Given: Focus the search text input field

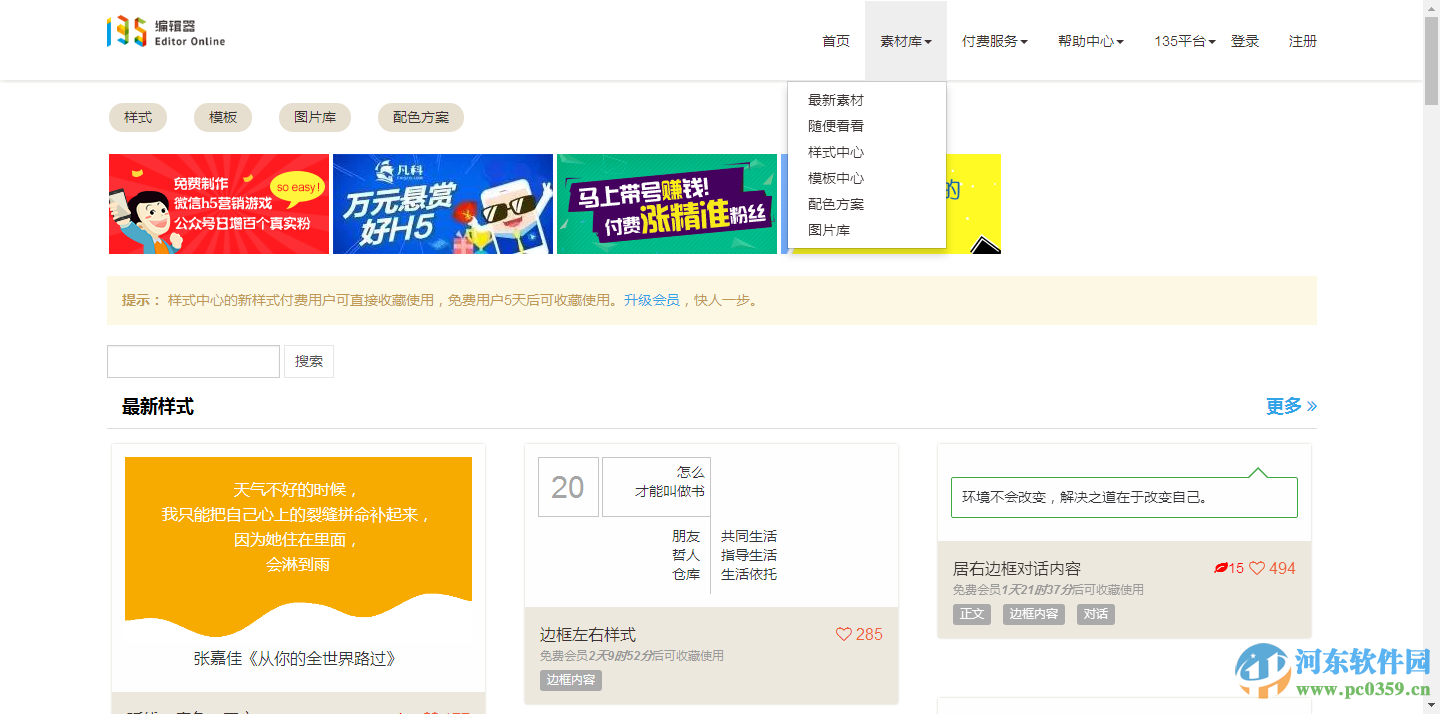Looking at the screenshot, I should (x=193, y=361).
